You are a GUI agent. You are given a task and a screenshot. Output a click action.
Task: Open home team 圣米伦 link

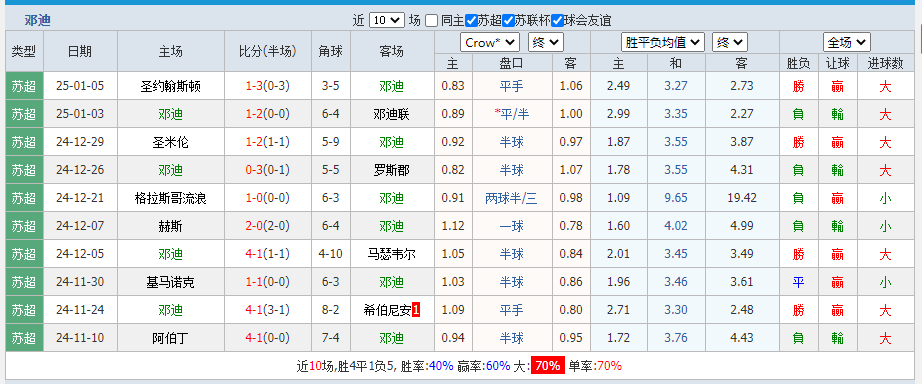pos(171,142)
